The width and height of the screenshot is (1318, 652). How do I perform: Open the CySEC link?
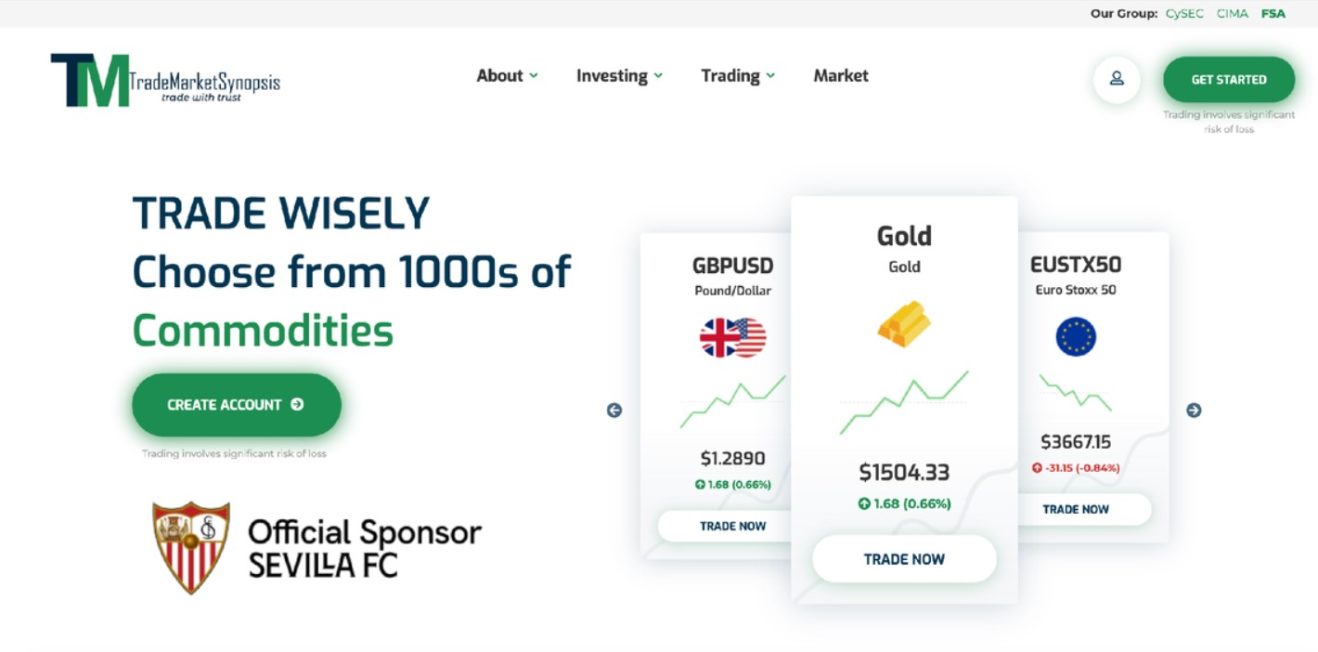click(x=1183, y=14)
